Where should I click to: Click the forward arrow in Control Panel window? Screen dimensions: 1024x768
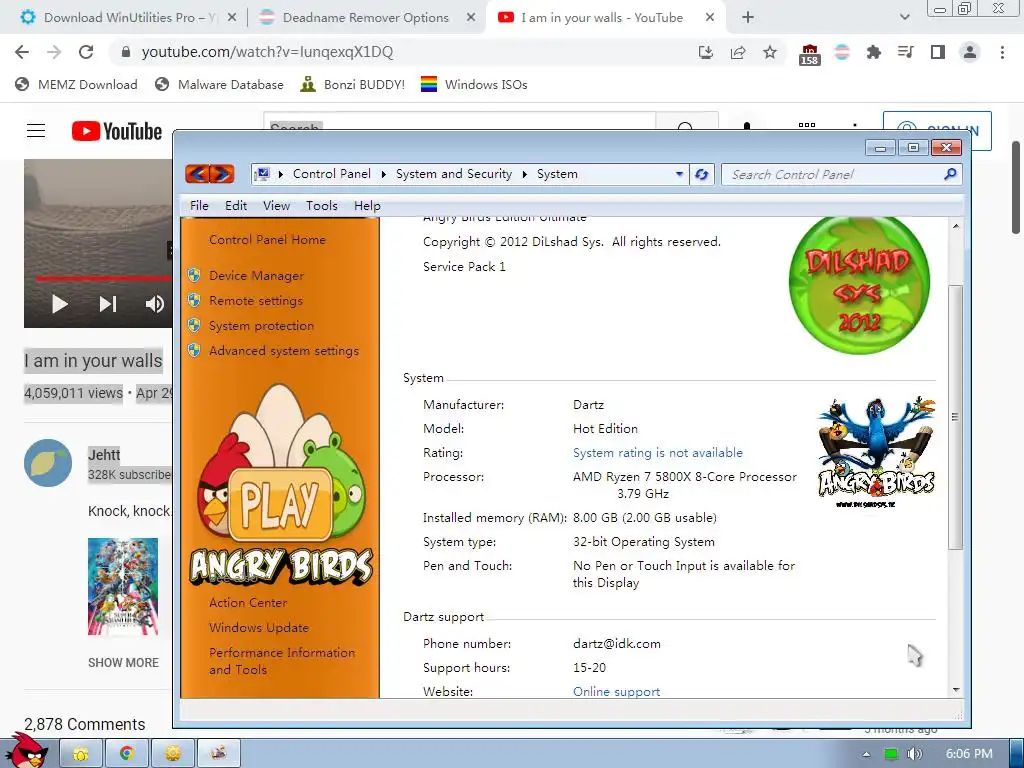(x=221, y=174)
